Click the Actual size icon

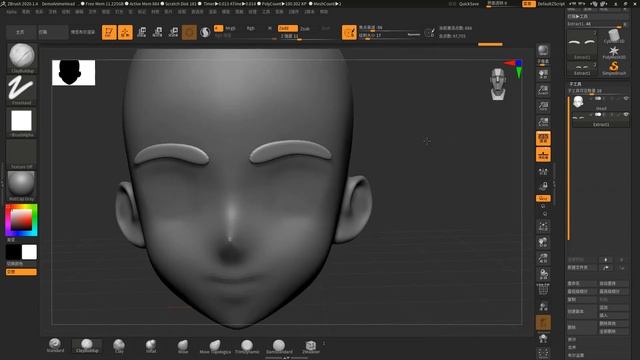click(x=543, y=106)
